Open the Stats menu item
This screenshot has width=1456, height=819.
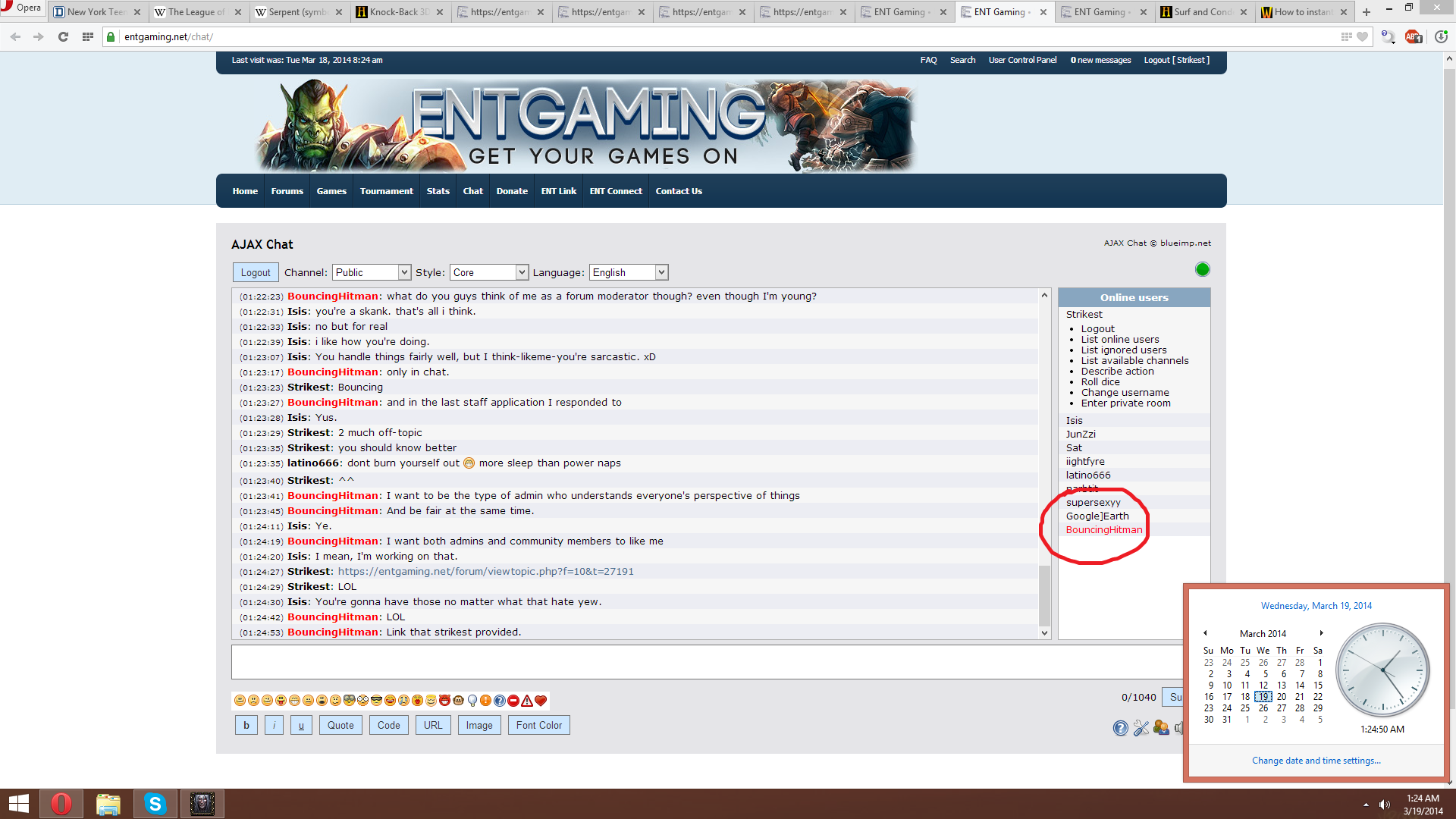[438, 191]
